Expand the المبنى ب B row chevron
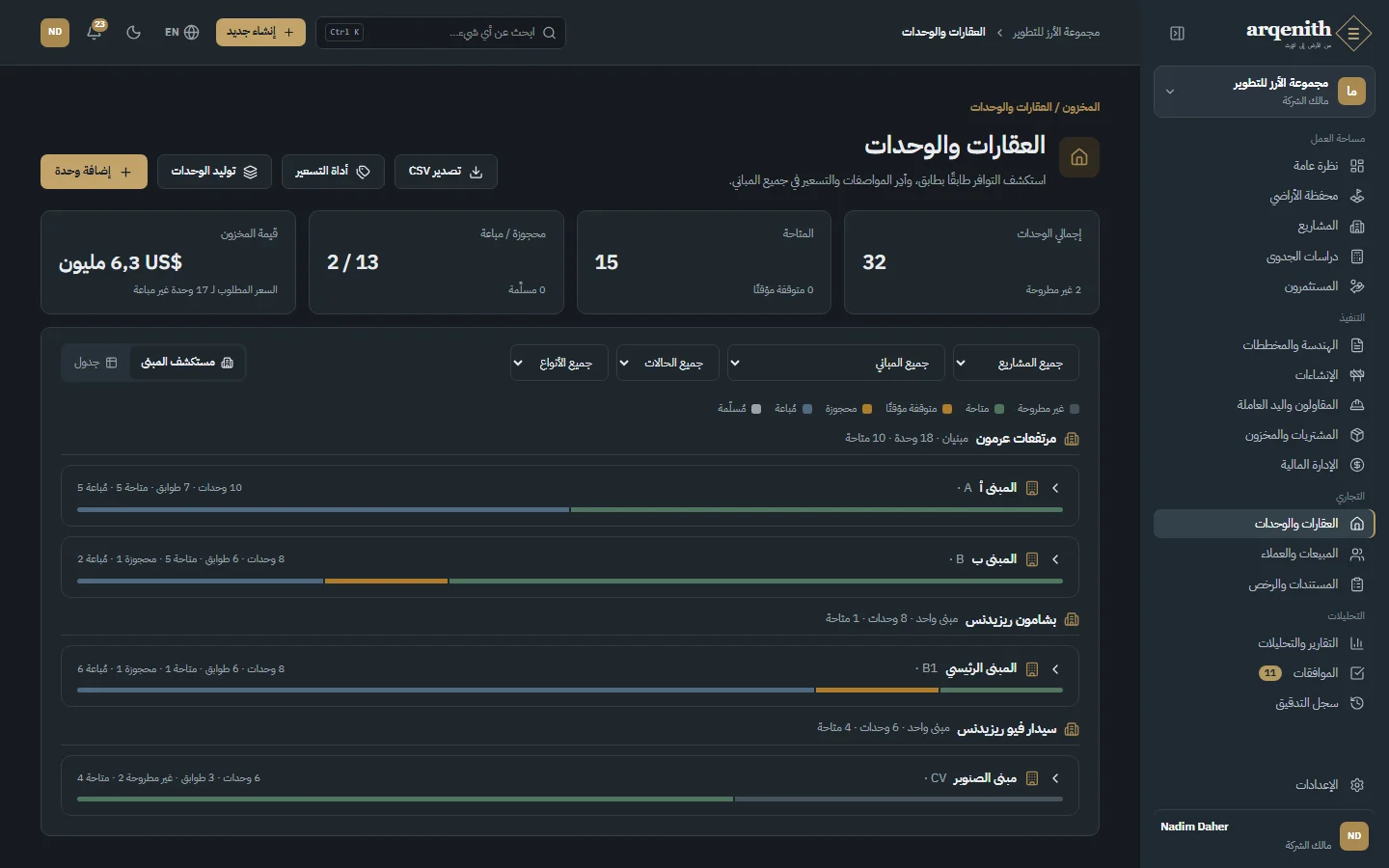The width and height of the screenshot is (1389, 868). point(1055,559)
